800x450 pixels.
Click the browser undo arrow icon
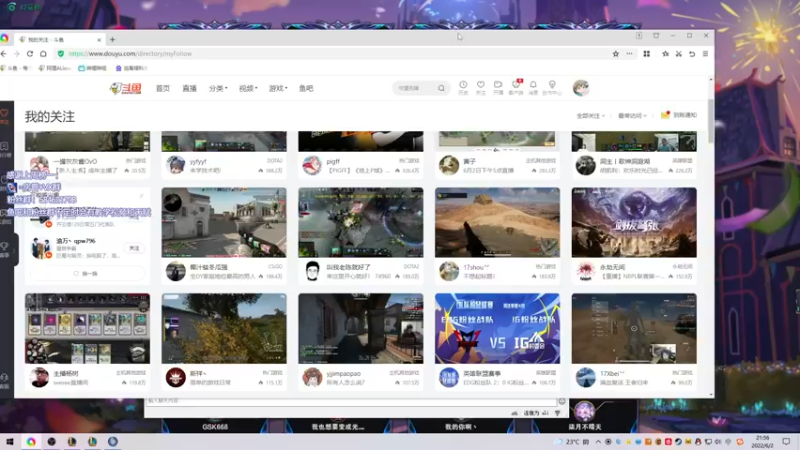coord(692,54)
